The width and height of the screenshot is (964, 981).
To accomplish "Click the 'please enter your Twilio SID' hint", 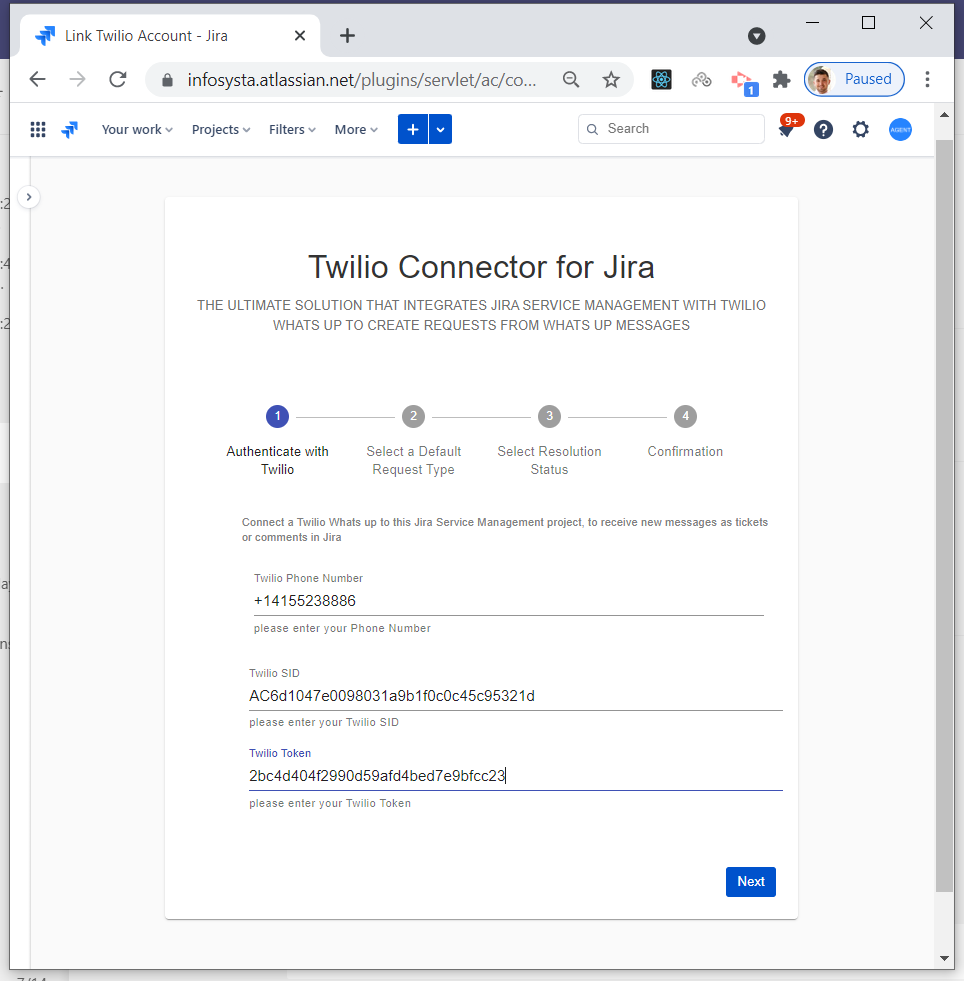I will pos(323,723).
